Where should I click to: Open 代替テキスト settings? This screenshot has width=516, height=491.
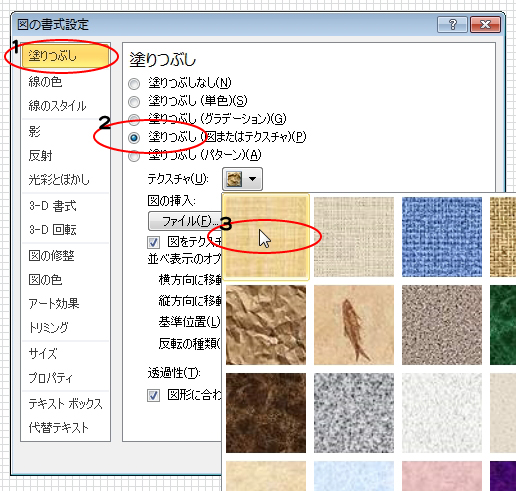[59, 427]
